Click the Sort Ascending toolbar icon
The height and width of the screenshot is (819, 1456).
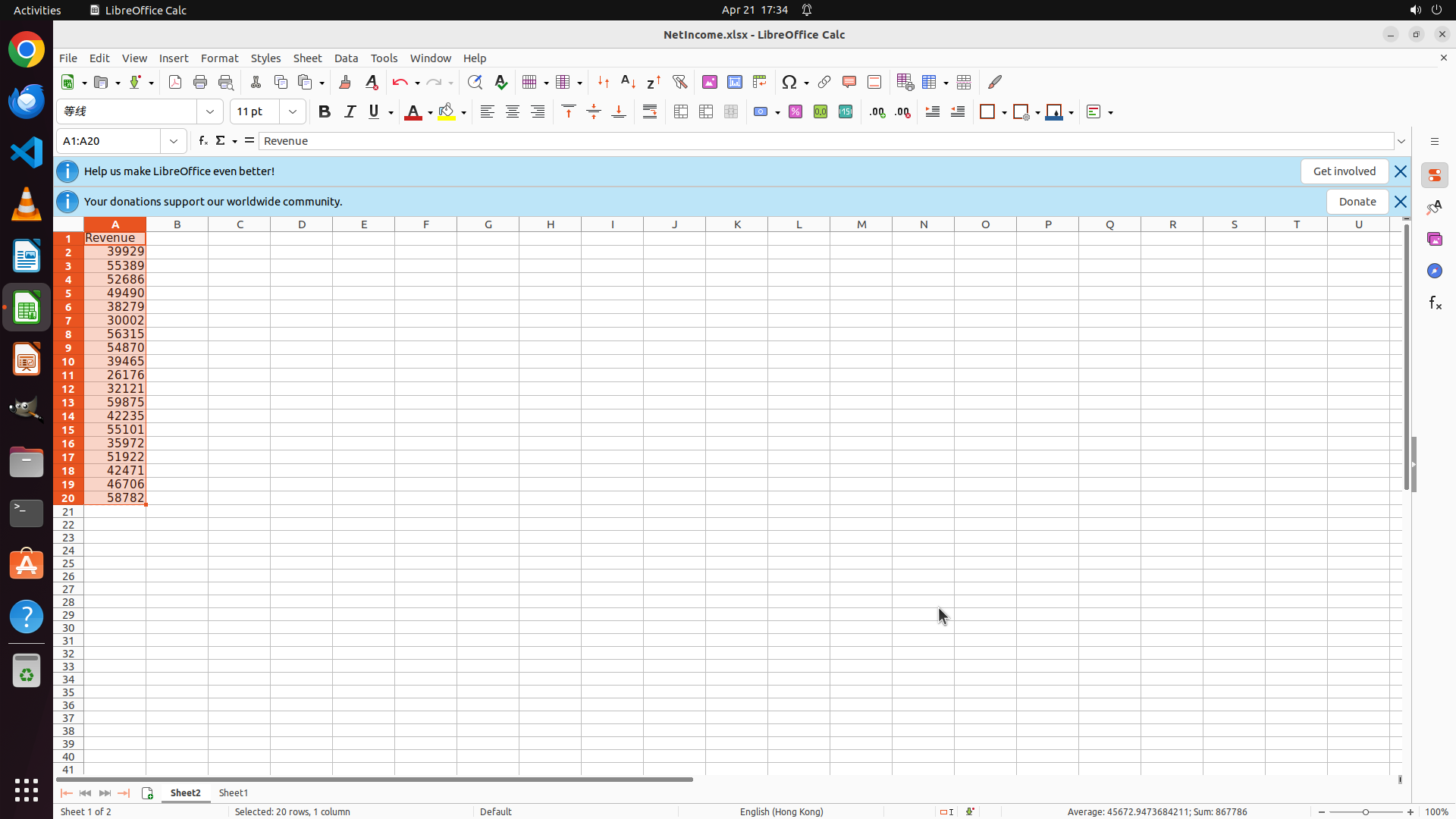click(x=628, y=82)
